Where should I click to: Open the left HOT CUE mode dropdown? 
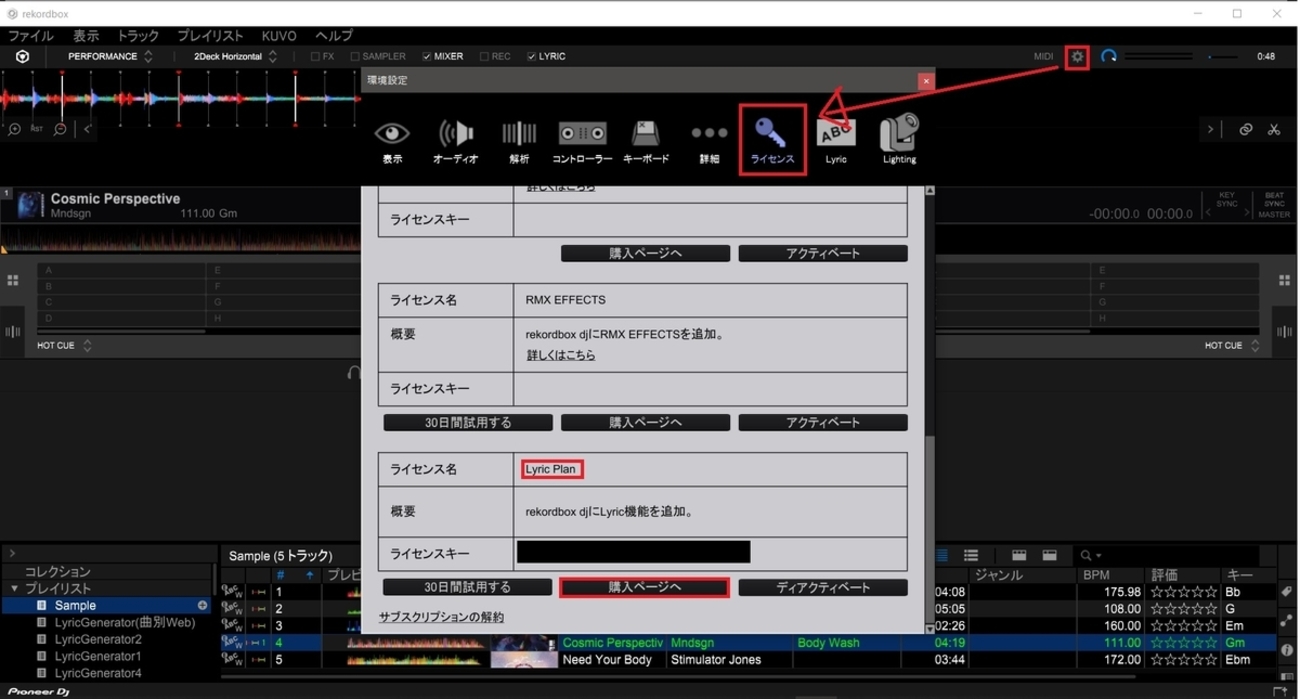coord(64,346)
